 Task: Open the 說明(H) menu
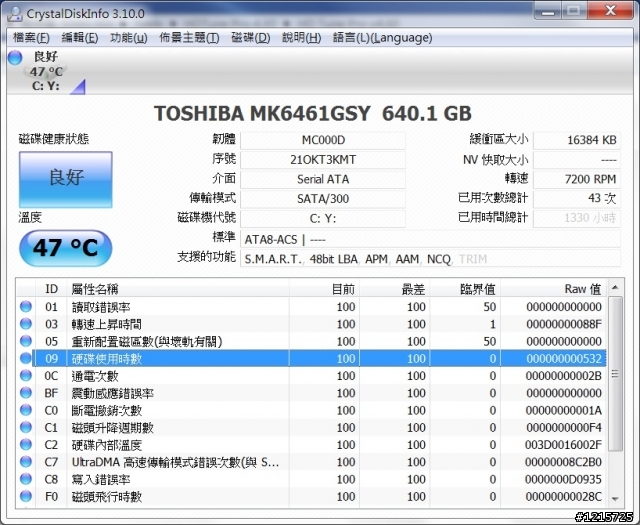[x=302, y=38]
